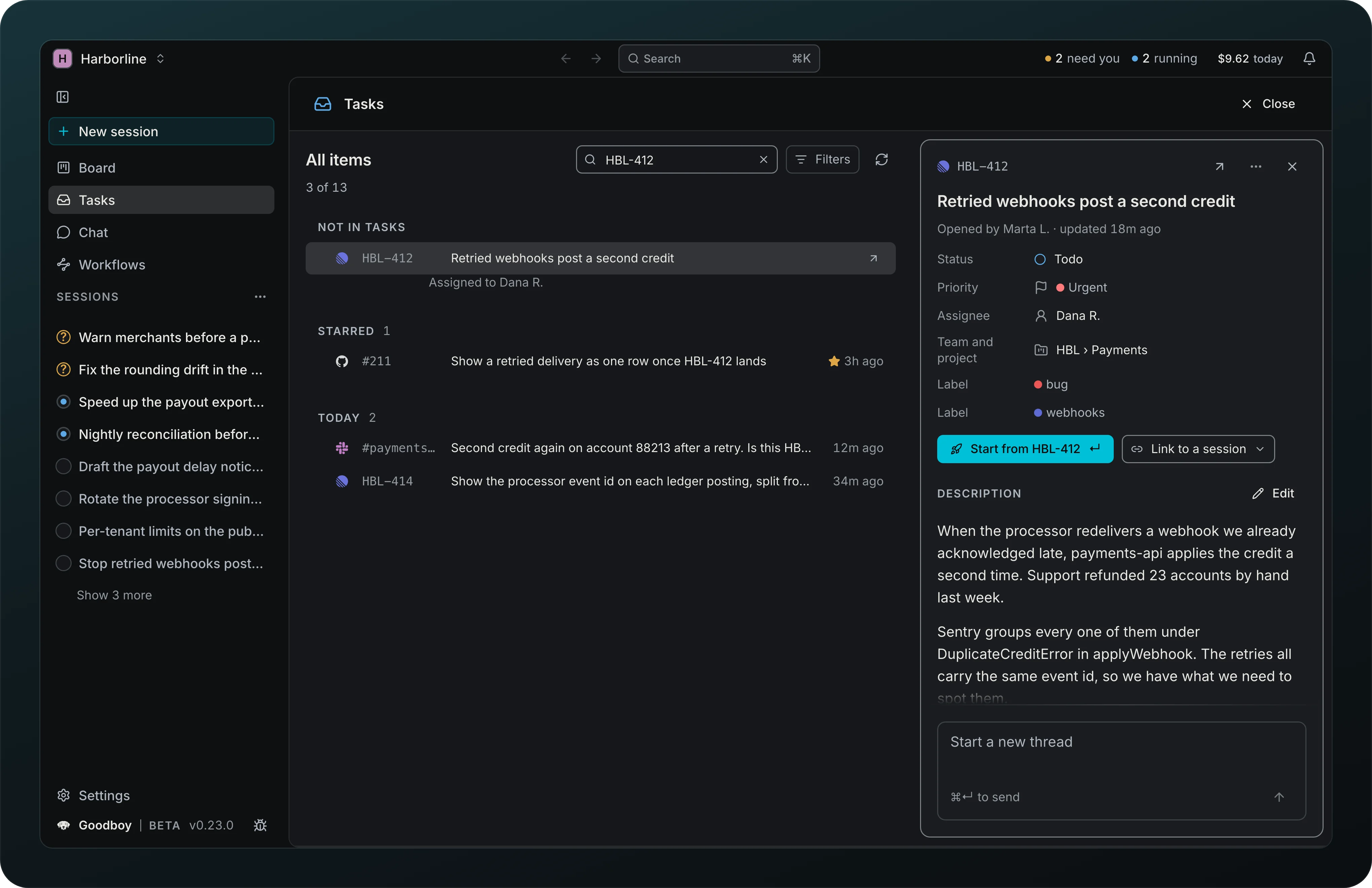This screenshot has height=888, width=1372.
Task: Click Start from HBL-412 button
Action: click(x=1025, y=449)
